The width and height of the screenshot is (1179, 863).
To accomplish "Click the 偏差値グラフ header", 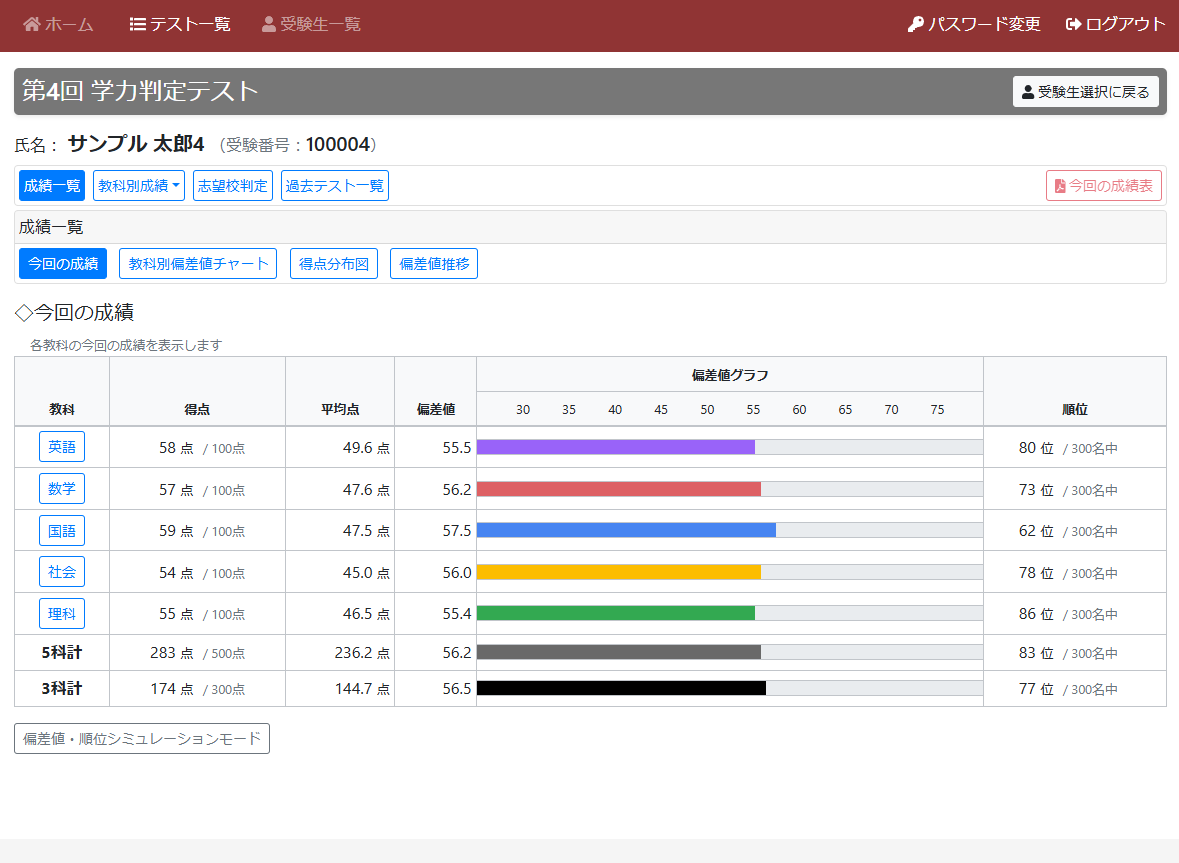I will point(730,375).
